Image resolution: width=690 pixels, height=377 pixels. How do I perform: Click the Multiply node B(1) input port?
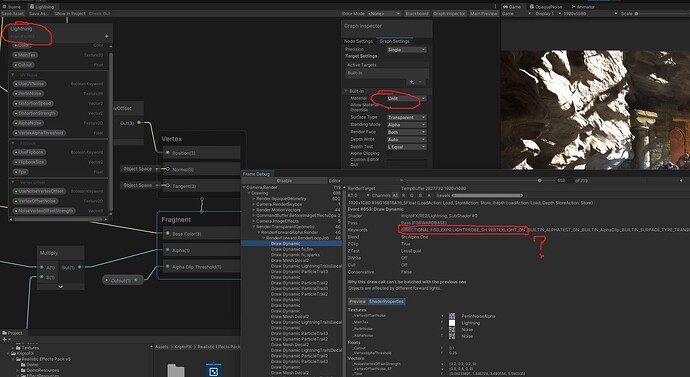pyautogui.click(x=42, y=277)
